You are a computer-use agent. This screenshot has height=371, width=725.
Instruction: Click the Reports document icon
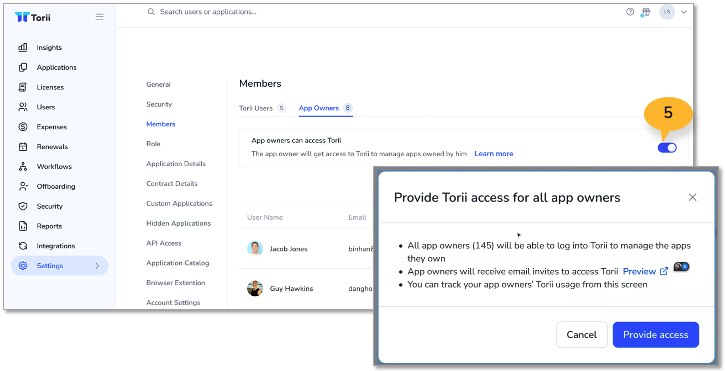(x=23, y=226)
